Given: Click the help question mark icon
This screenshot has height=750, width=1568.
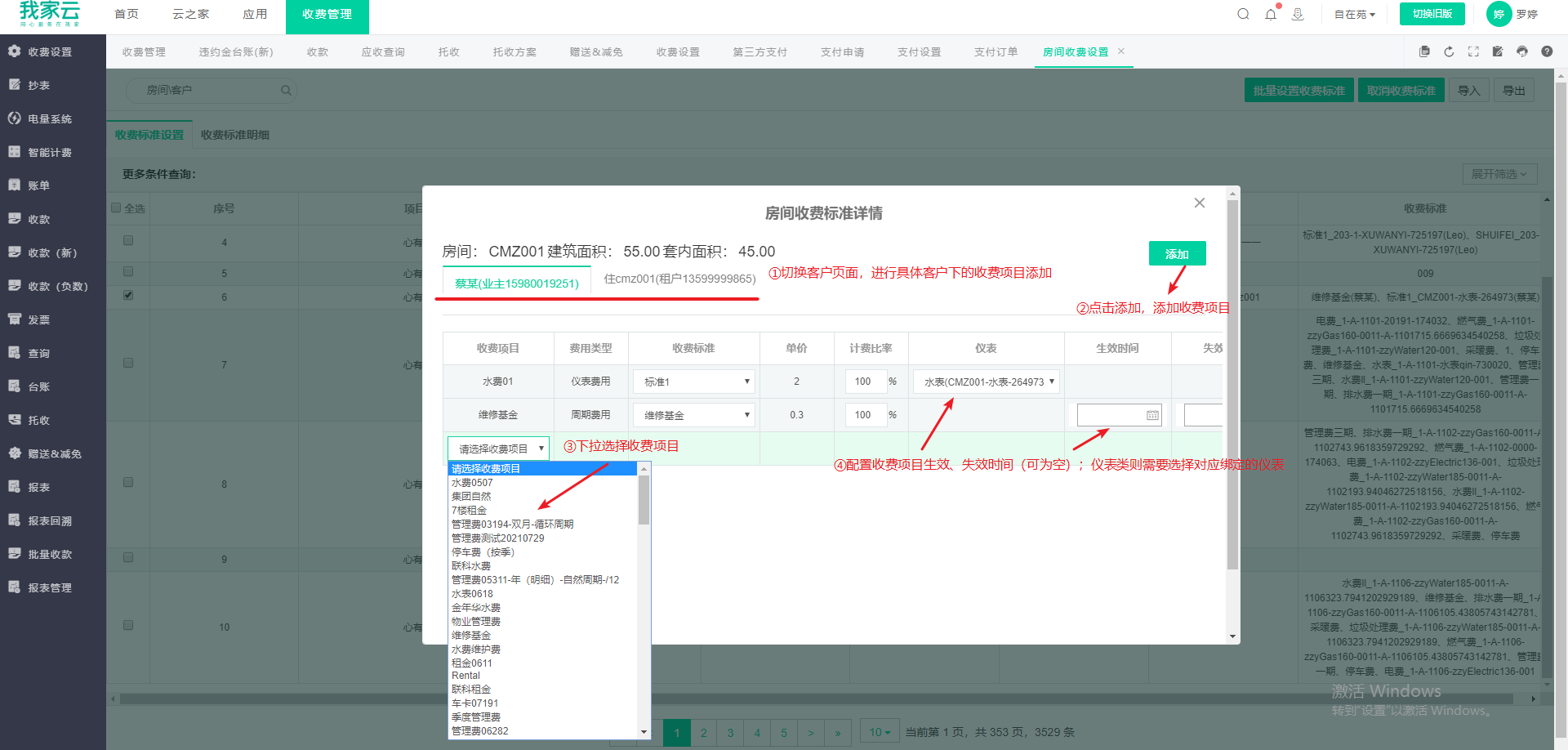Looking at the screenshot, I should (x=1547, y=51).
